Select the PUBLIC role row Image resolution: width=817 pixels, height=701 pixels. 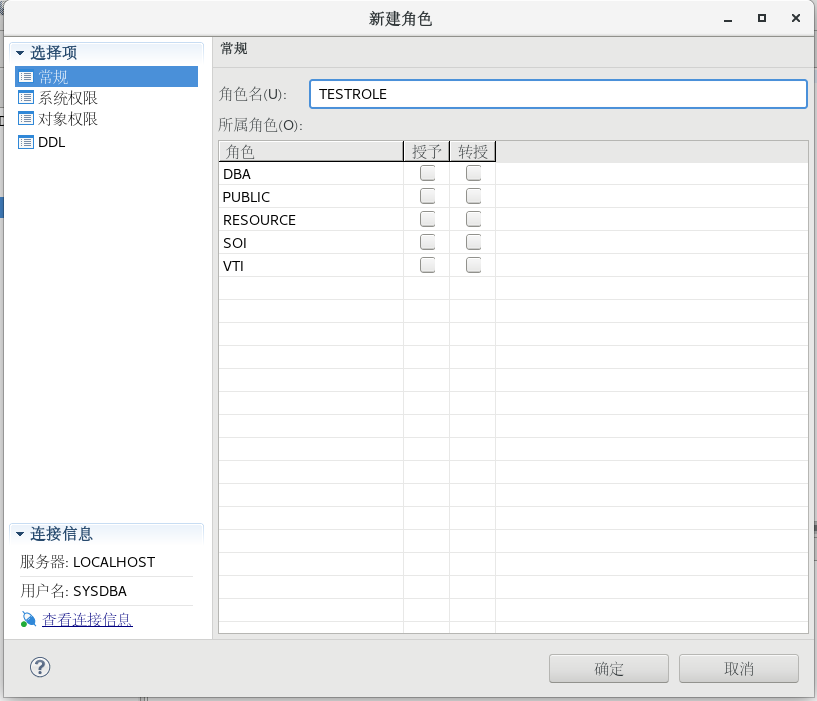[x=300, y=196]
